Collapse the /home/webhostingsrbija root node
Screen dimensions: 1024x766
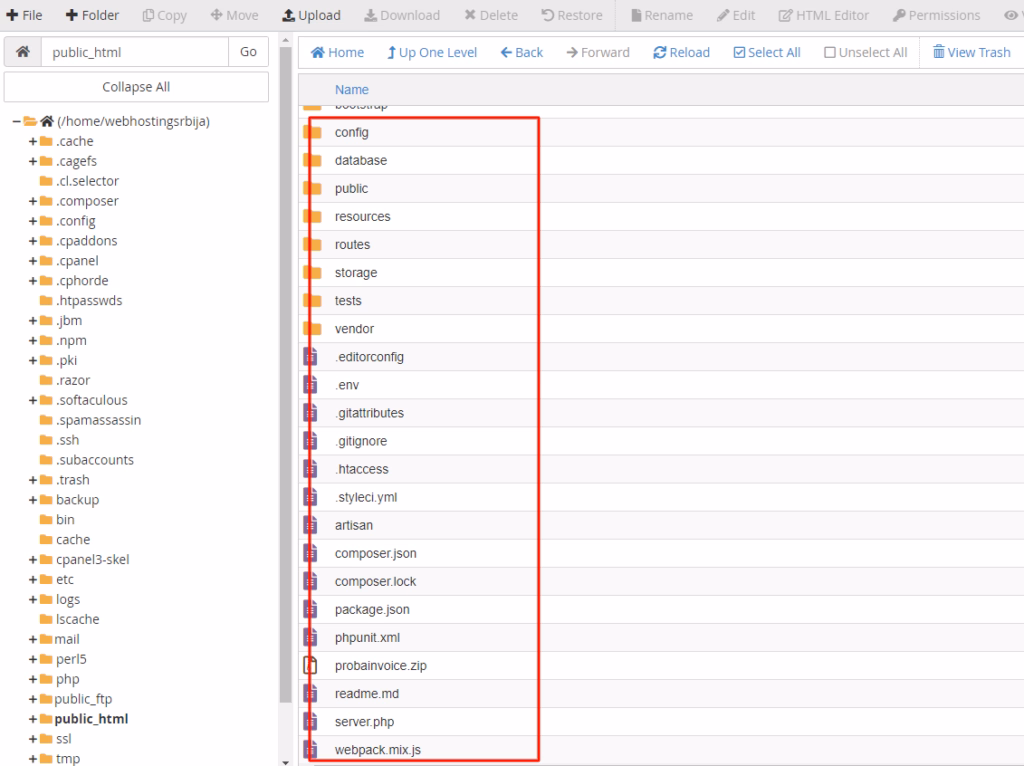tap(16, 121)
